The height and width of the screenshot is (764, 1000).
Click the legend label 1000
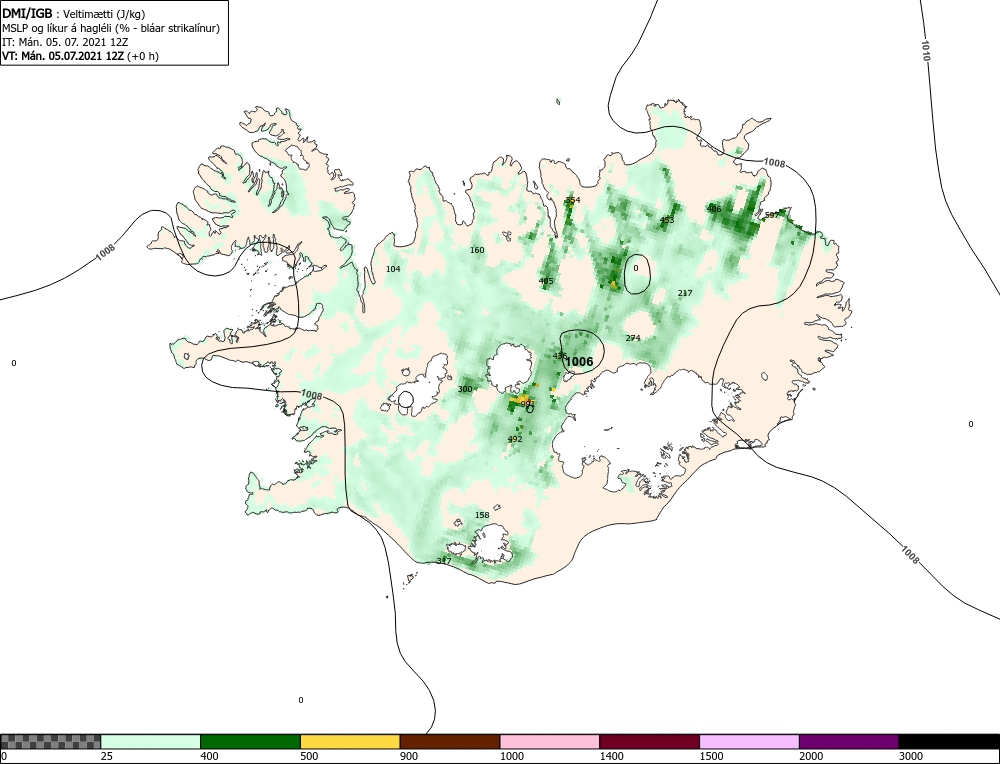point(511,756)
